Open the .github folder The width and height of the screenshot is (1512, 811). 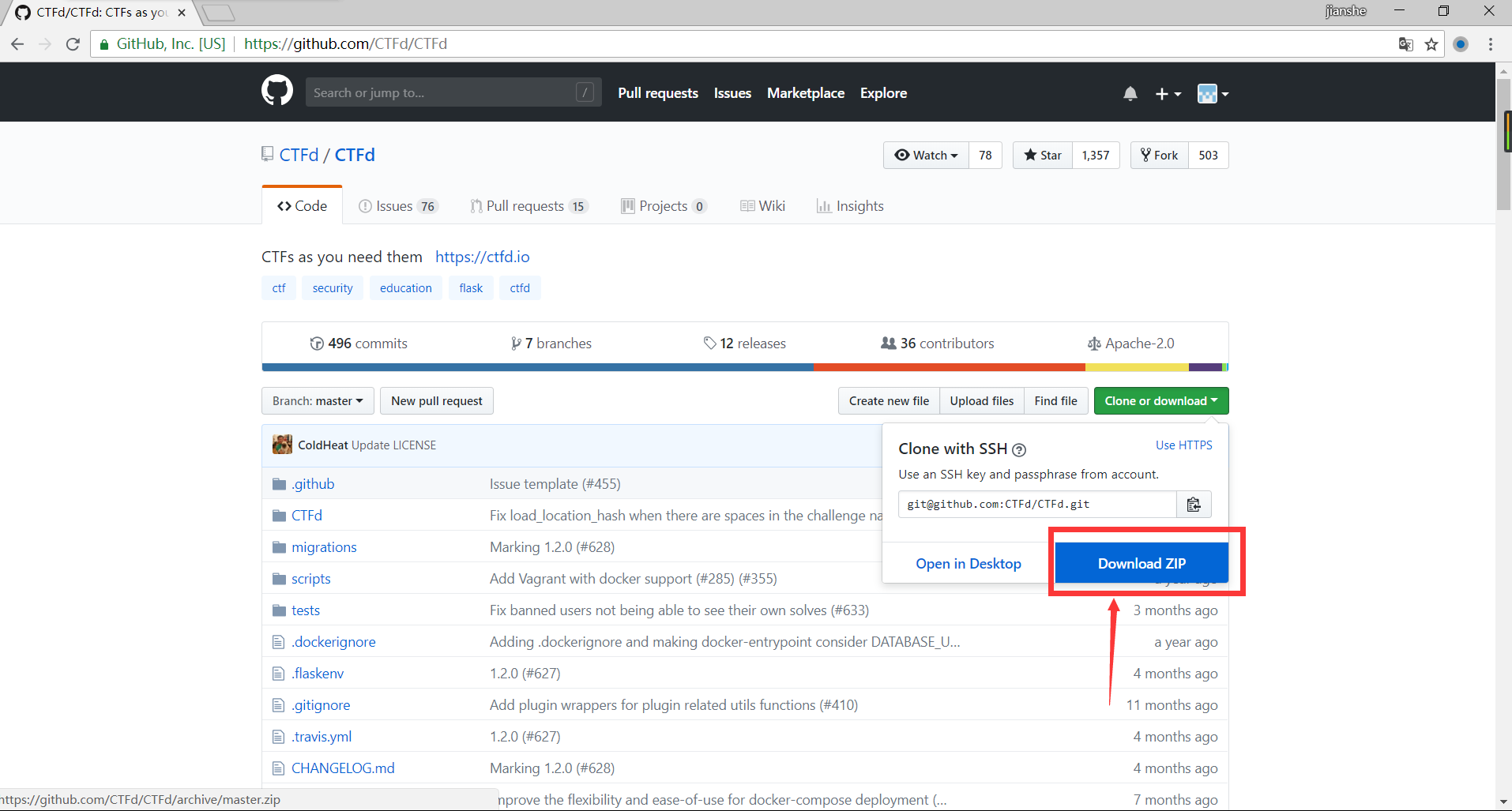313,483
